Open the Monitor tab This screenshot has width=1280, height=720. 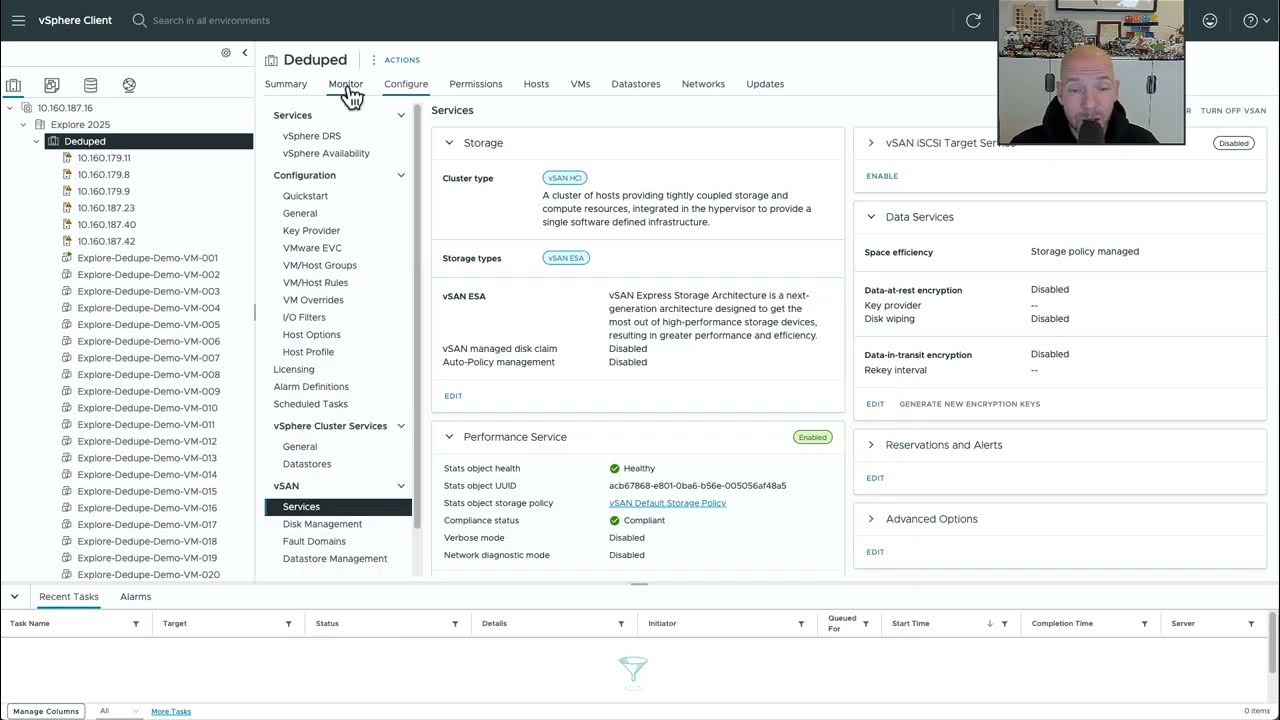345,84
